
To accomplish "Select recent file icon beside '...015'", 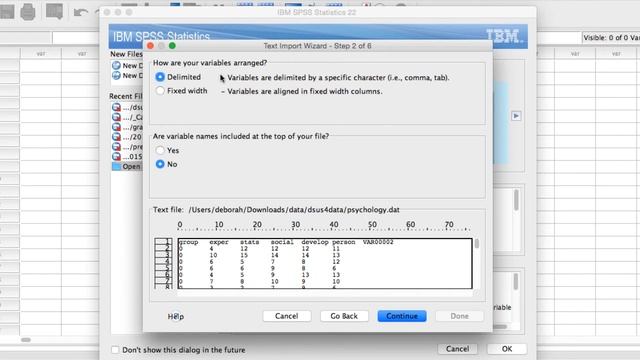I will [x=116, y=156].
